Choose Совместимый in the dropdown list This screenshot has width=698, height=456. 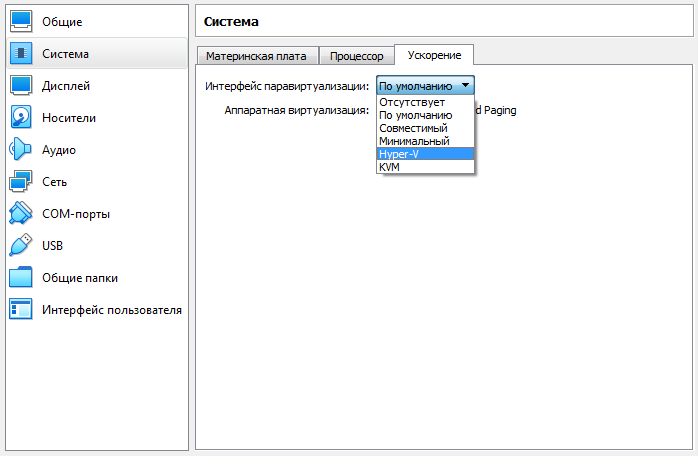click(x=426, y=128)
